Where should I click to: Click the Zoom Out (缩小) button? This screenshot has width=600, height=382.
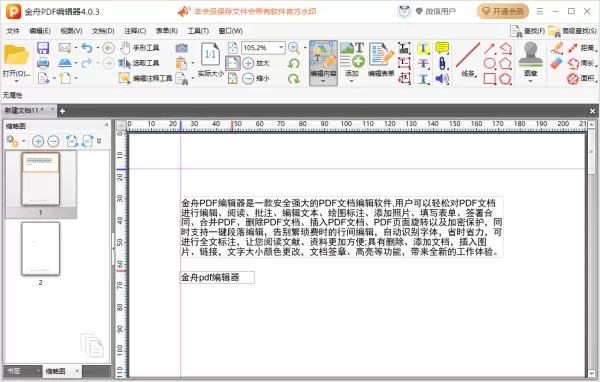[256, 78]
